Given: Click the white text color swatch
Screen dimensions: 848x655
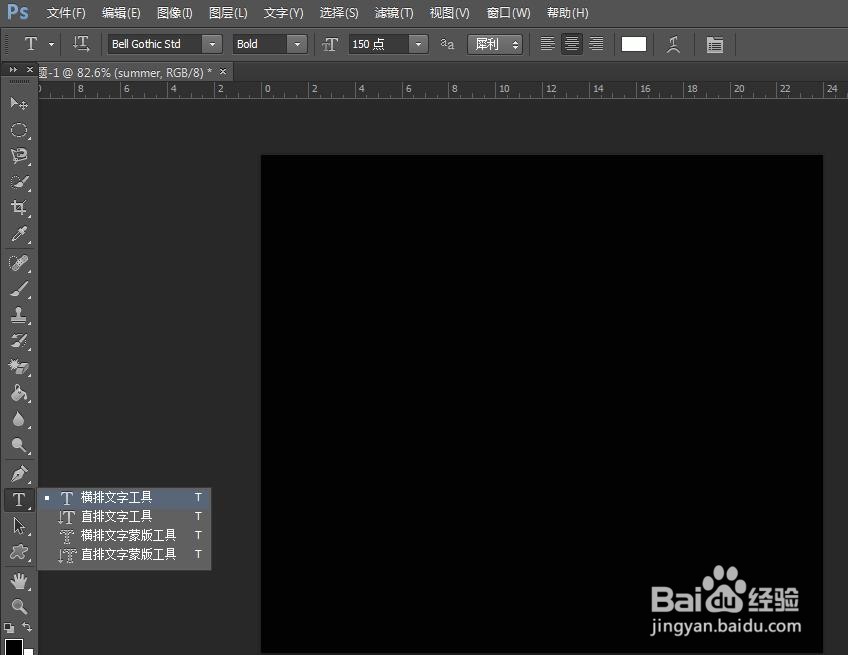Looking at the screenshot, I should pyautogui.click(x=634, y=44).
